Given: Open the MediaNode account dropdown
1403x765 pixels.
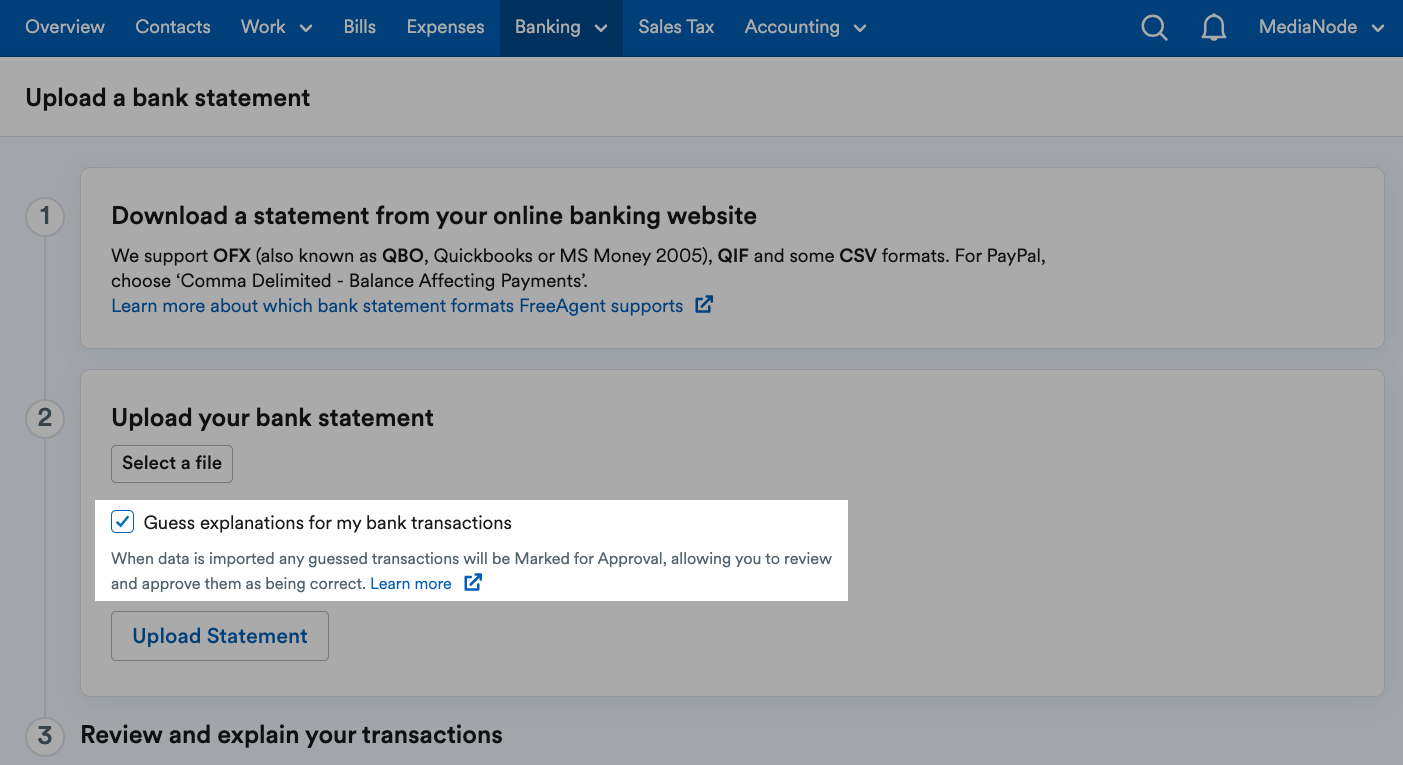Looking at the screenshot, I should point(1321,28).
